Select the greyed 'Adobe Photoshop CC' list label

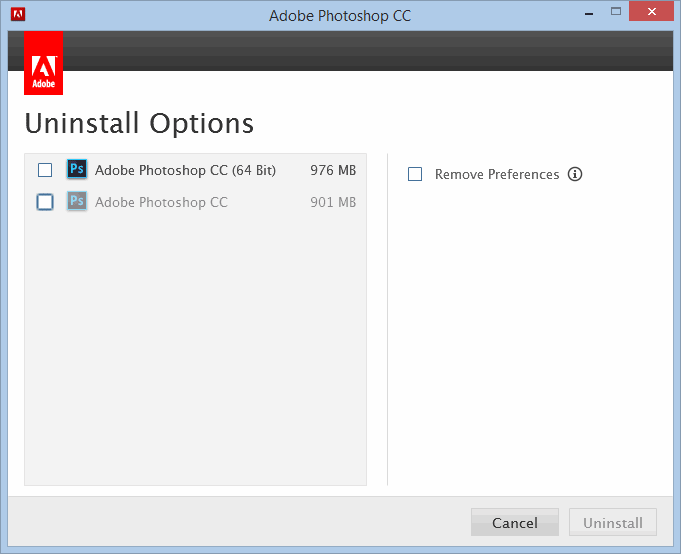pos(161,202)
